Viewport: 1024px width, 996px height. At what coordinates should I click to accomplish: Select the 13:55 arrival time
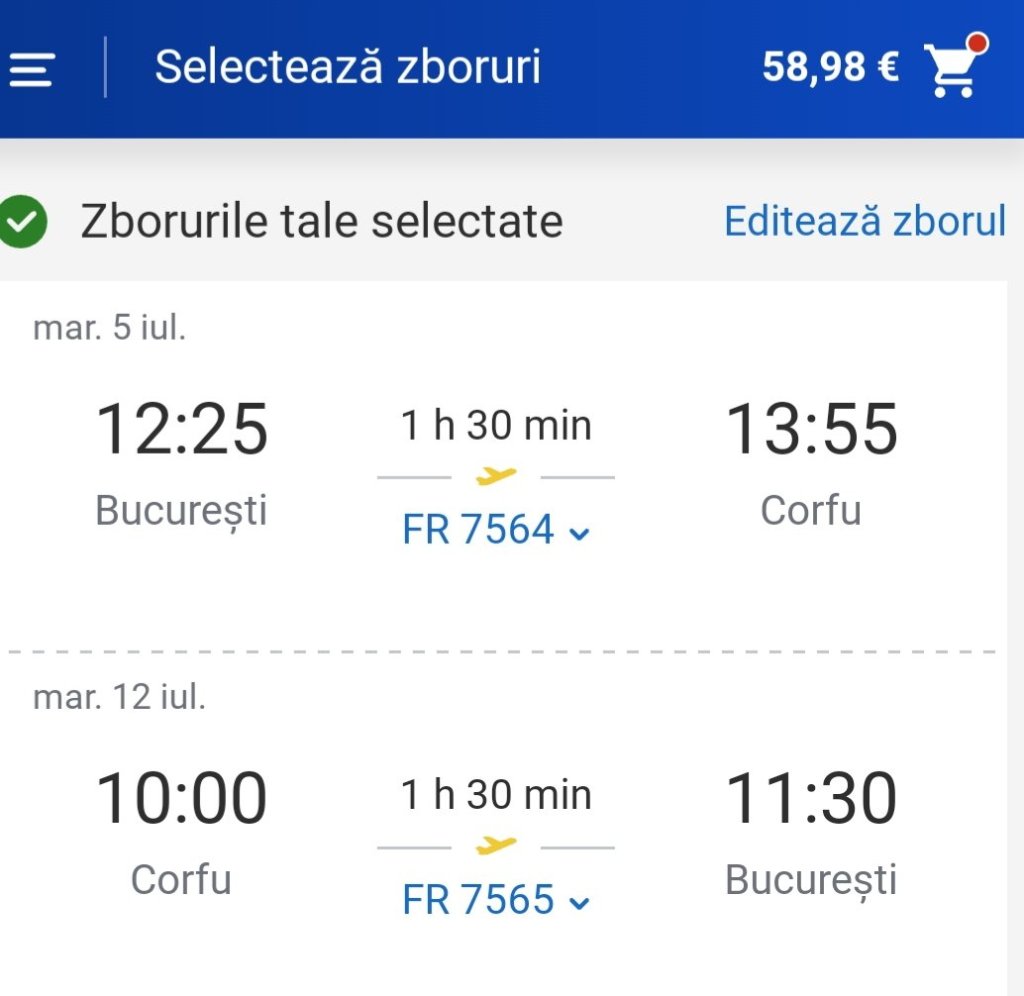[811, 429]
